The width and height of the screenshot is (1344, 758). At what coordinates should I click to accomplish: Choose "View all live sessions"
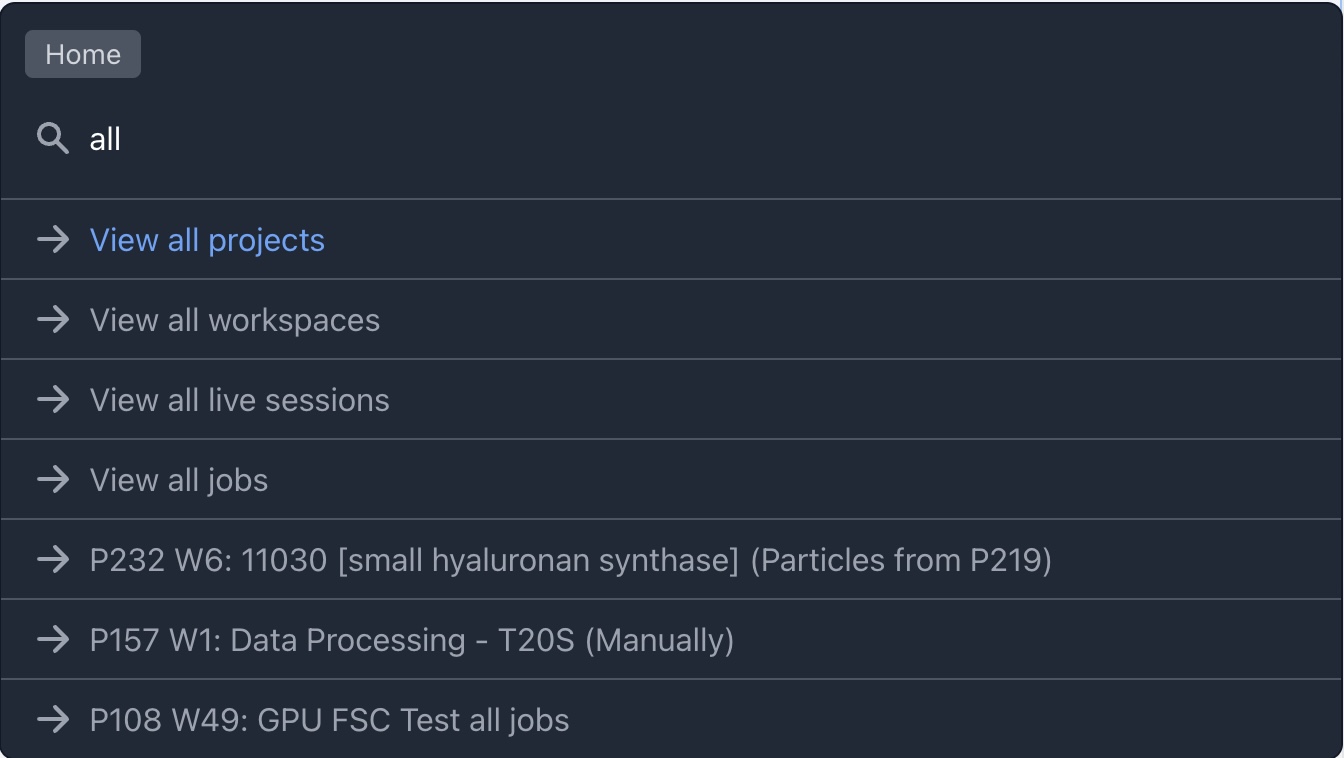(x=240, y=400)
